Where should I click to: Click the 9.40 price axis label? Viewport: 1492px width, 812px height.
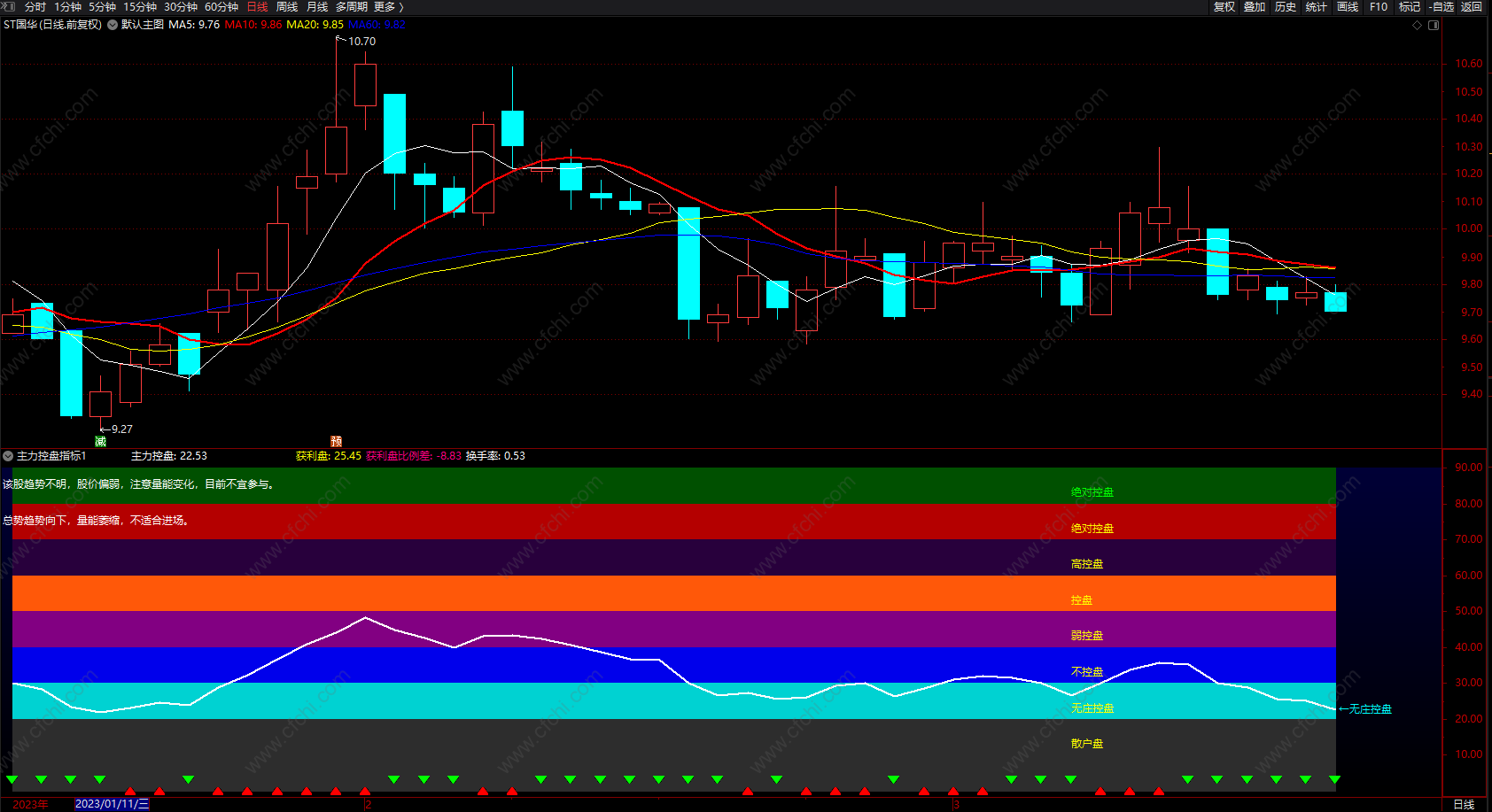coord(1472,394)
